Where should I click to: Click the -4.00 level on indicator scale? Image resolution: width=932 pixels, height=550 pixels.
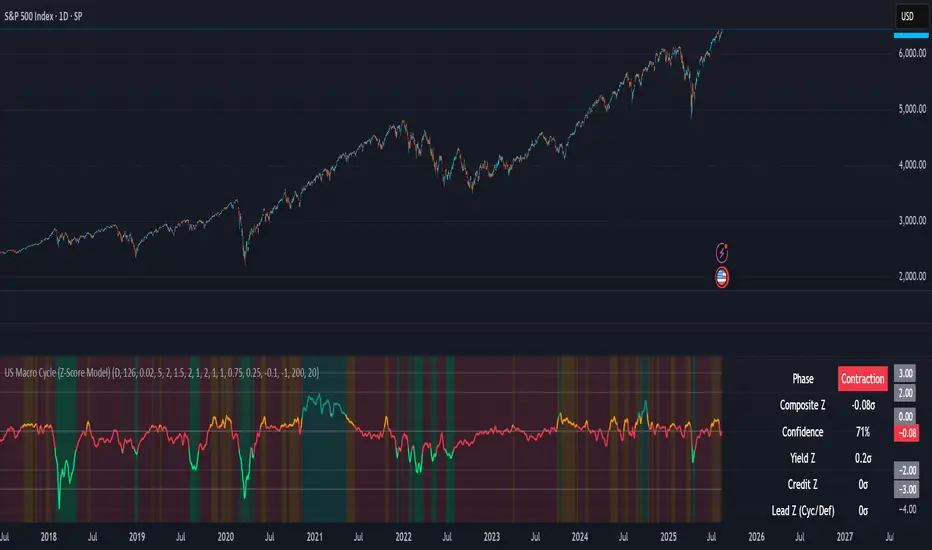(907, 509)
